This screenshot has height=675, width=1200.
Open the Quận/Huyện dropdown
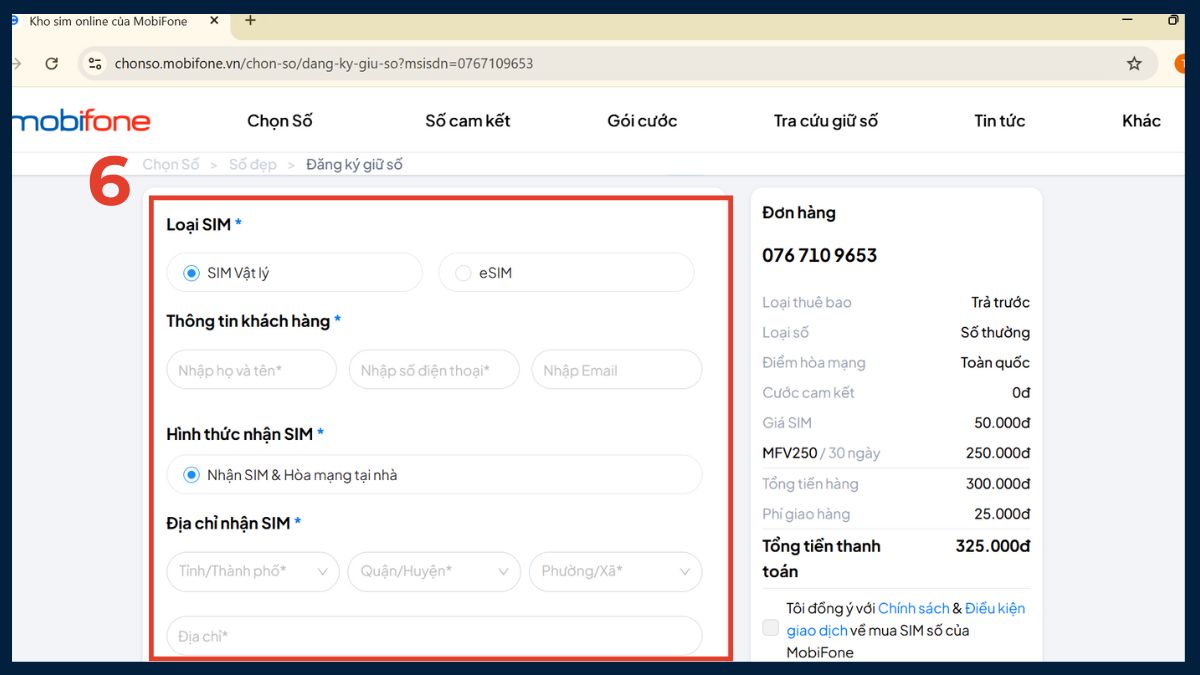[x=434, y=571]
